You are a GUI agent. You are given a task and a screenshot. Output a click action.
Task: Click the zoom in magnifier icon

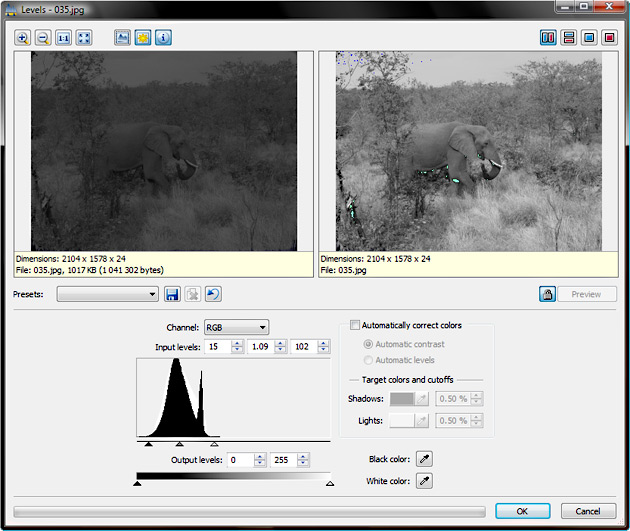[x=22, y=38]
